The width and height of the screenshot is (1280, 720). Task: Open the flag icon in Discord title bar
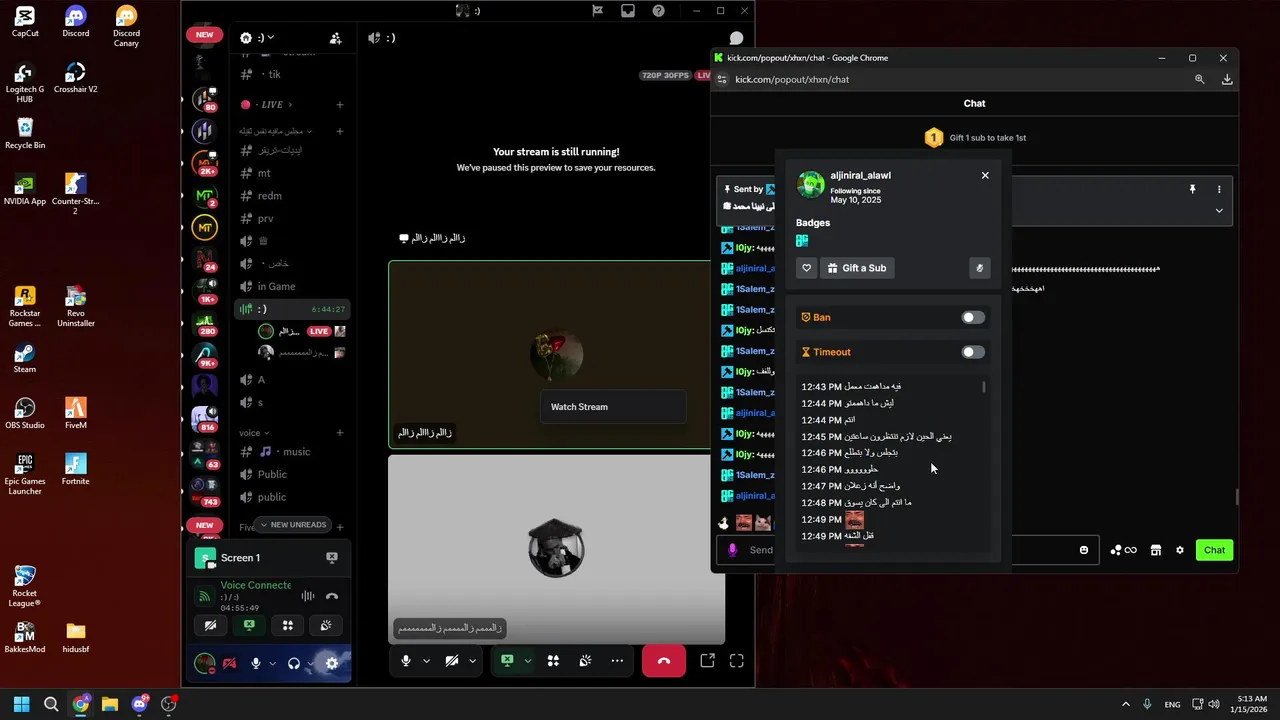pos(597,11)
